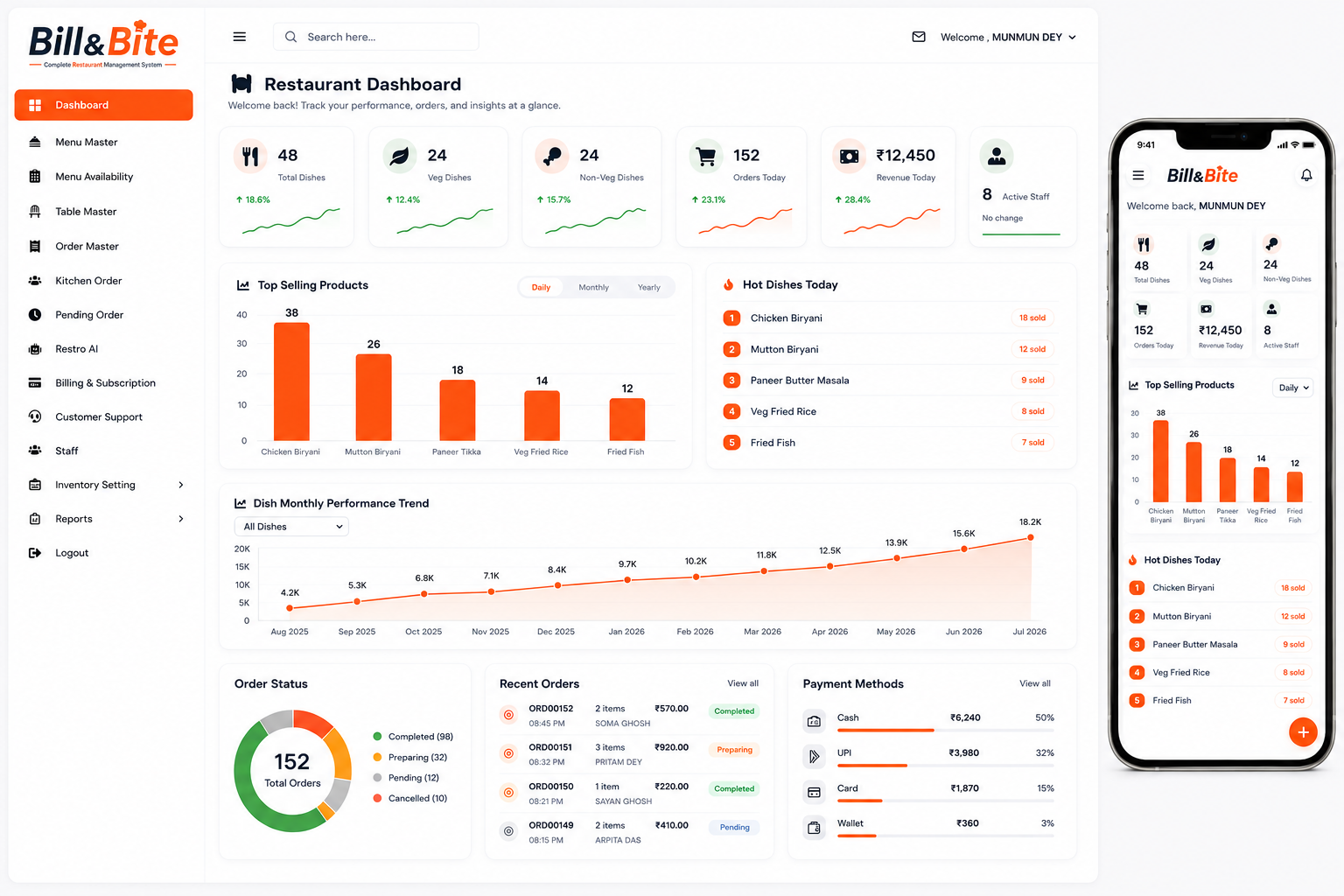Image resolution: width=1344 pixels, height=896 pixels.
Task: Open the mail envelope icon in header
Action: (919, 37)
